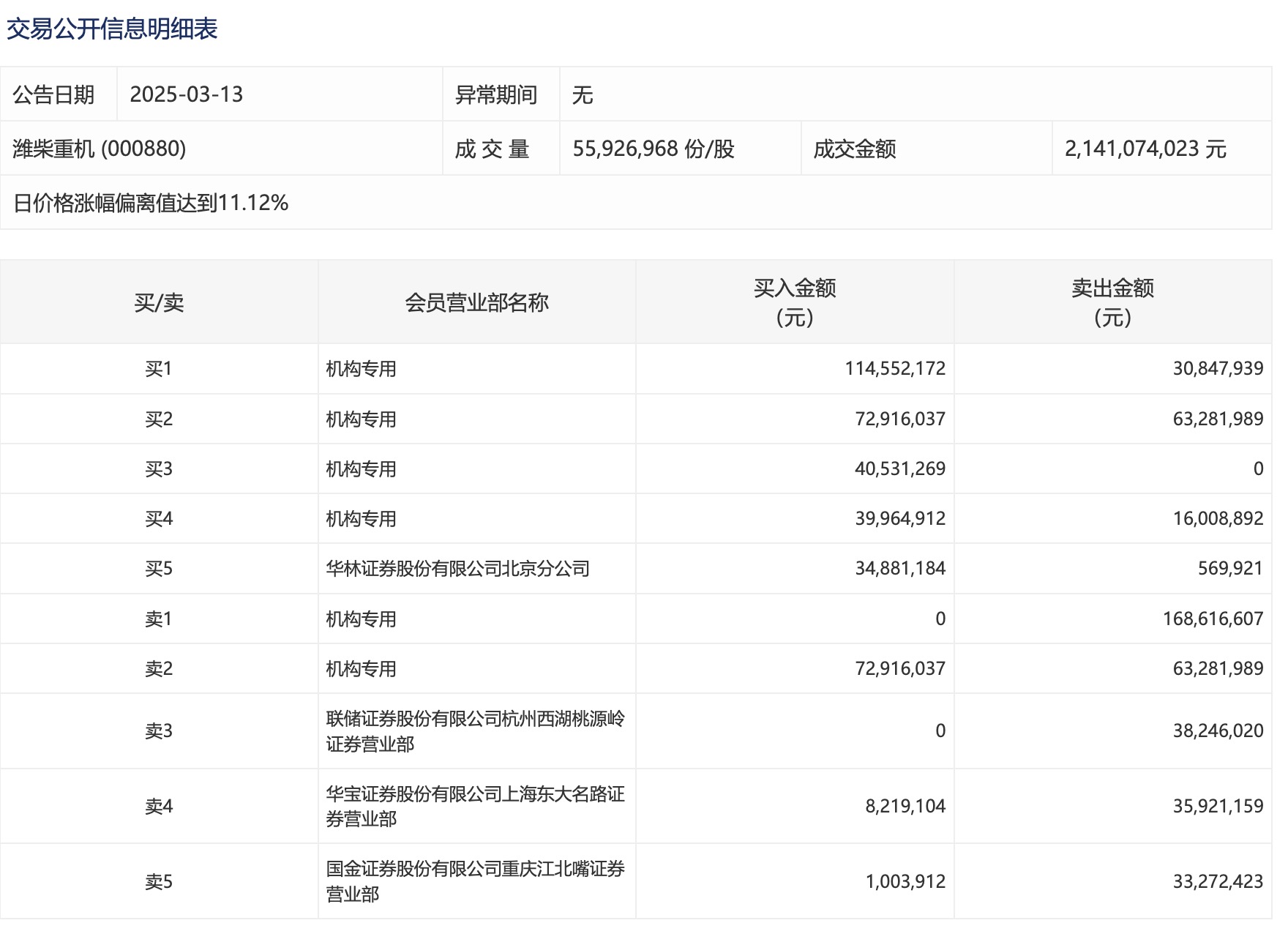1288x934 pixels.
Task: Click 72,916,037 in the 买2 row
Action: tap(900, 419)
